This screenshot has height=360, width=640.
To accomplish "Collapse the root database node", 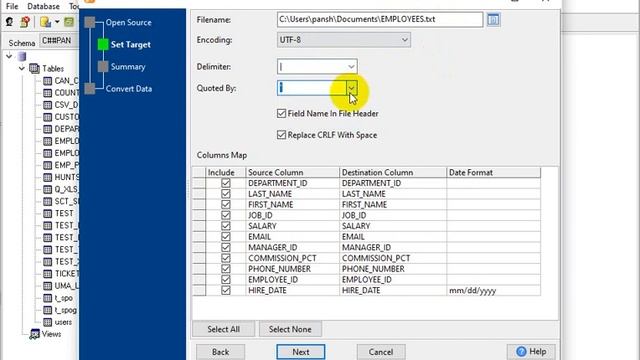I will pyautogui.click(x=9, y=56).
